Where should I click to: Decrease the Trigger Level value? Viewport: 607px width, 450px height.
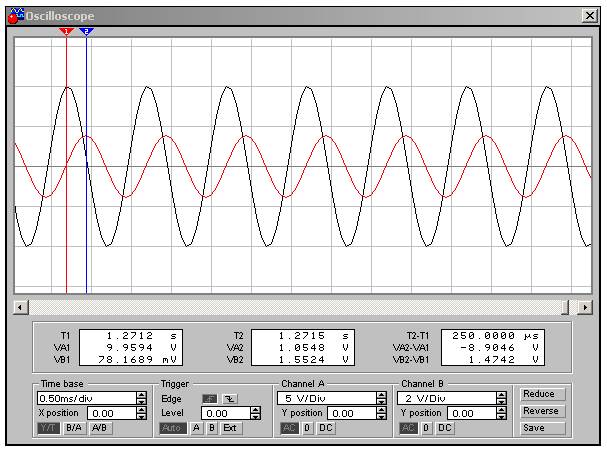[x=255, y=417]
